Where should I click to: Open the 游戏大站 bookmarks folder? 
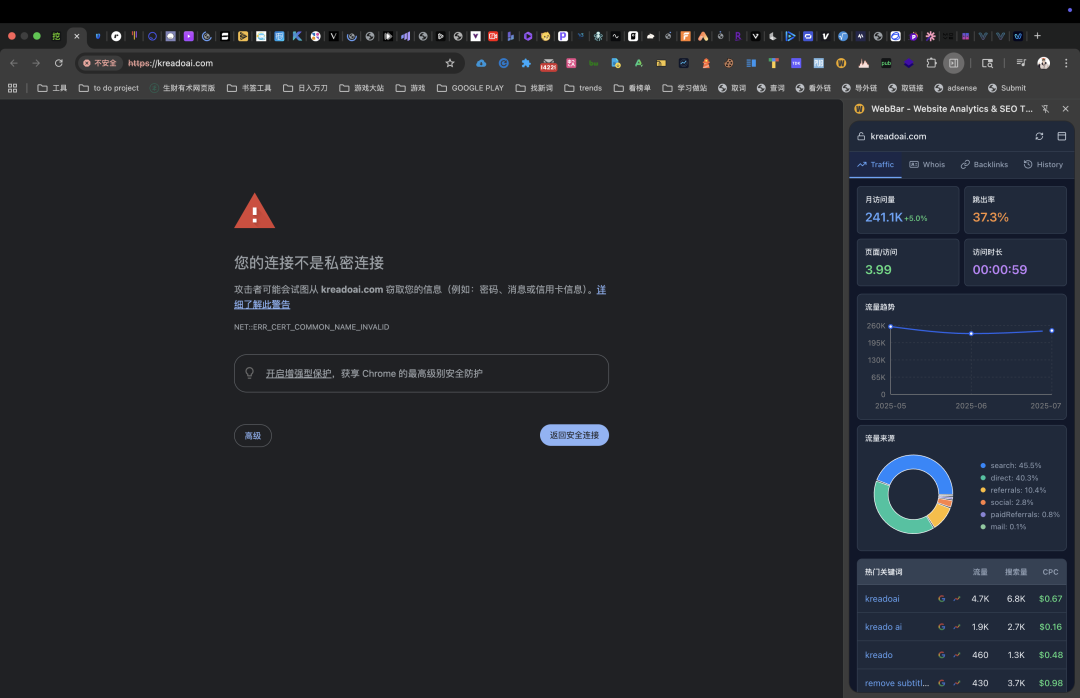click(362, 88)
